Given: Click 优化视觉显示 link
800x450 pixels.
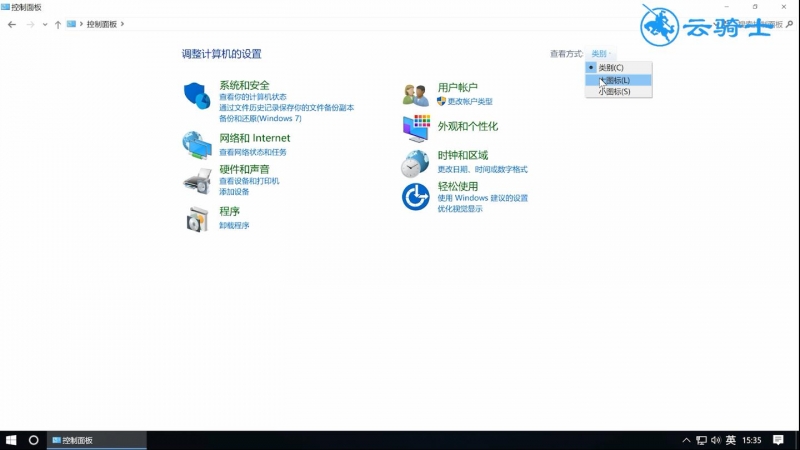Looking at the screenshot, I should coord(460,209).
